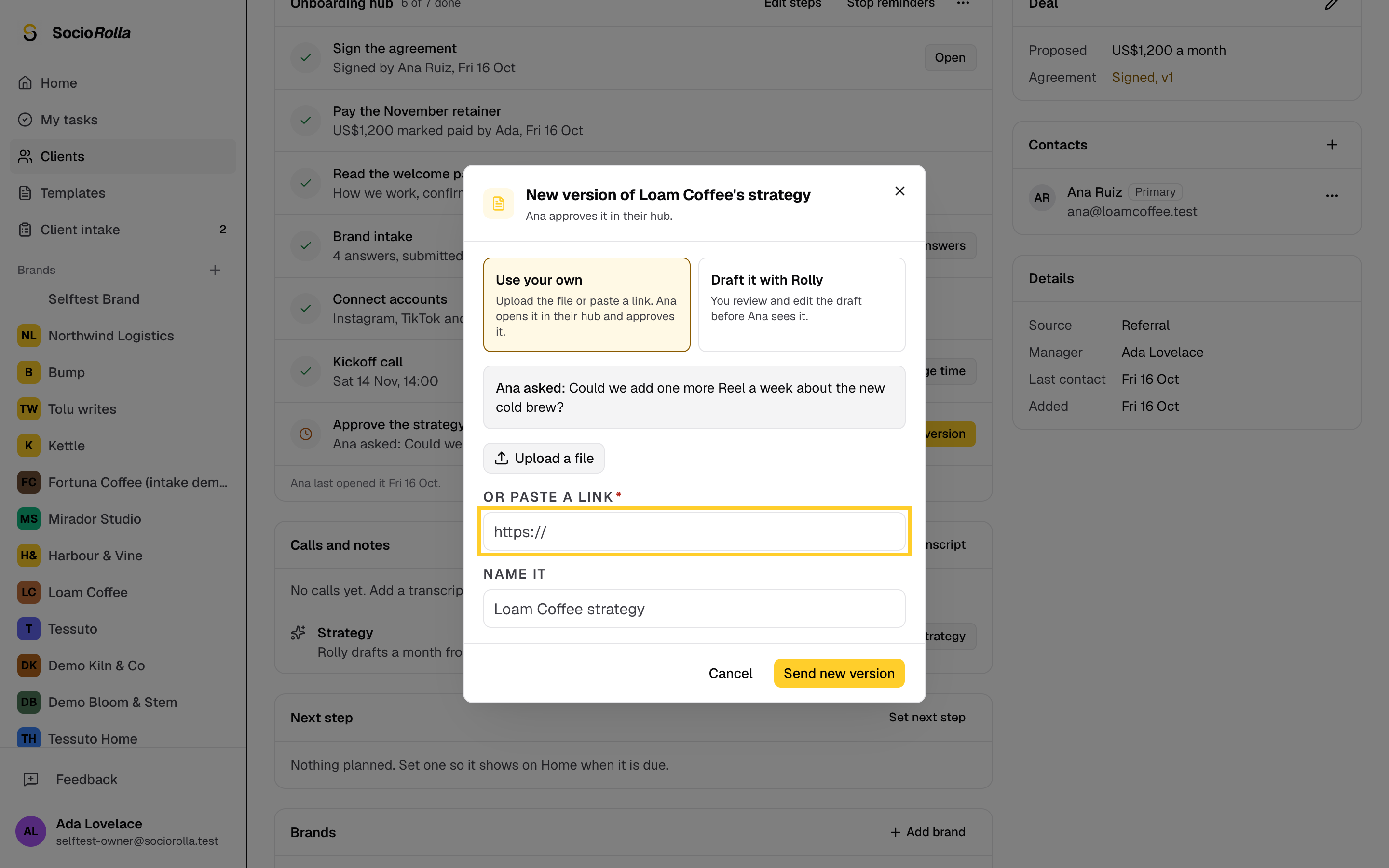
Task: Focus the paste a link field
Action: 694,531
